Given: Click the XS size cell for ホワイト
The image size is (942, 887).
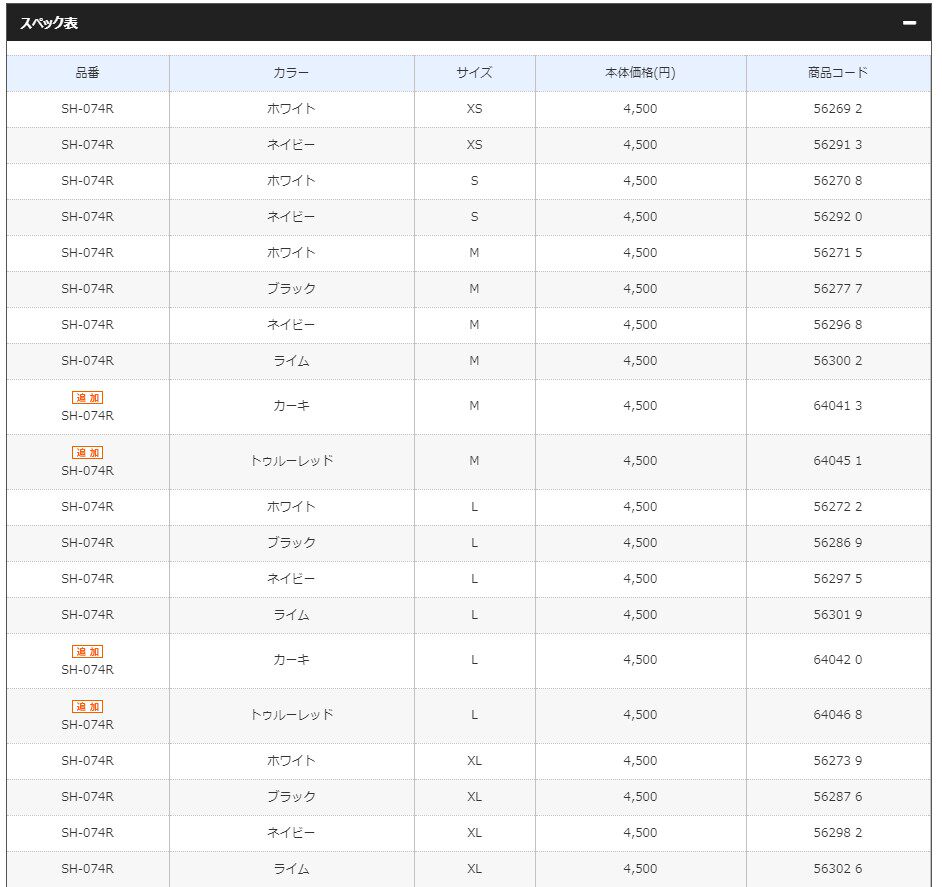Looking at the screenshot, I should (474, 109).
